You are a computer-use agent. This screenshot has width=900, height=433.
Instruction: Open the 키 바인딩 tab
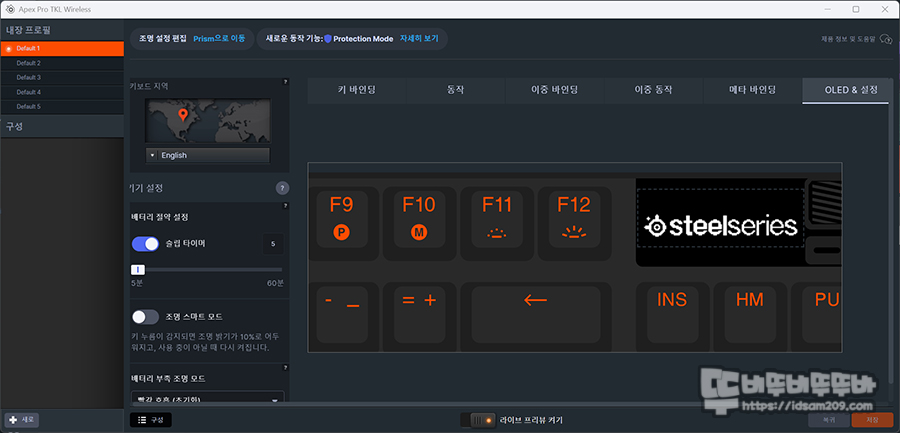point(356,90)
